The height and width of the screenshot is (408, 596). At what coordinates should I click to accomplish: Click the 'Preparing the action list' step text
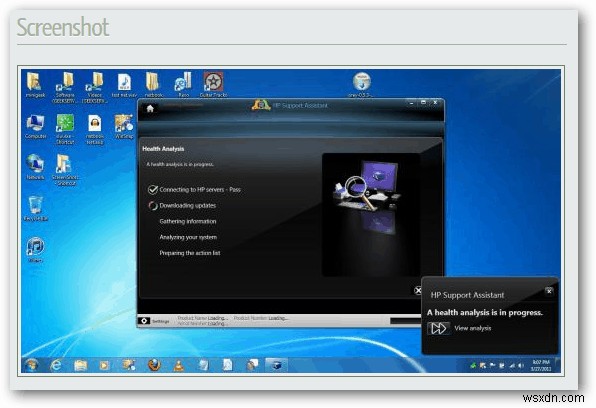[x=190, y=253]
